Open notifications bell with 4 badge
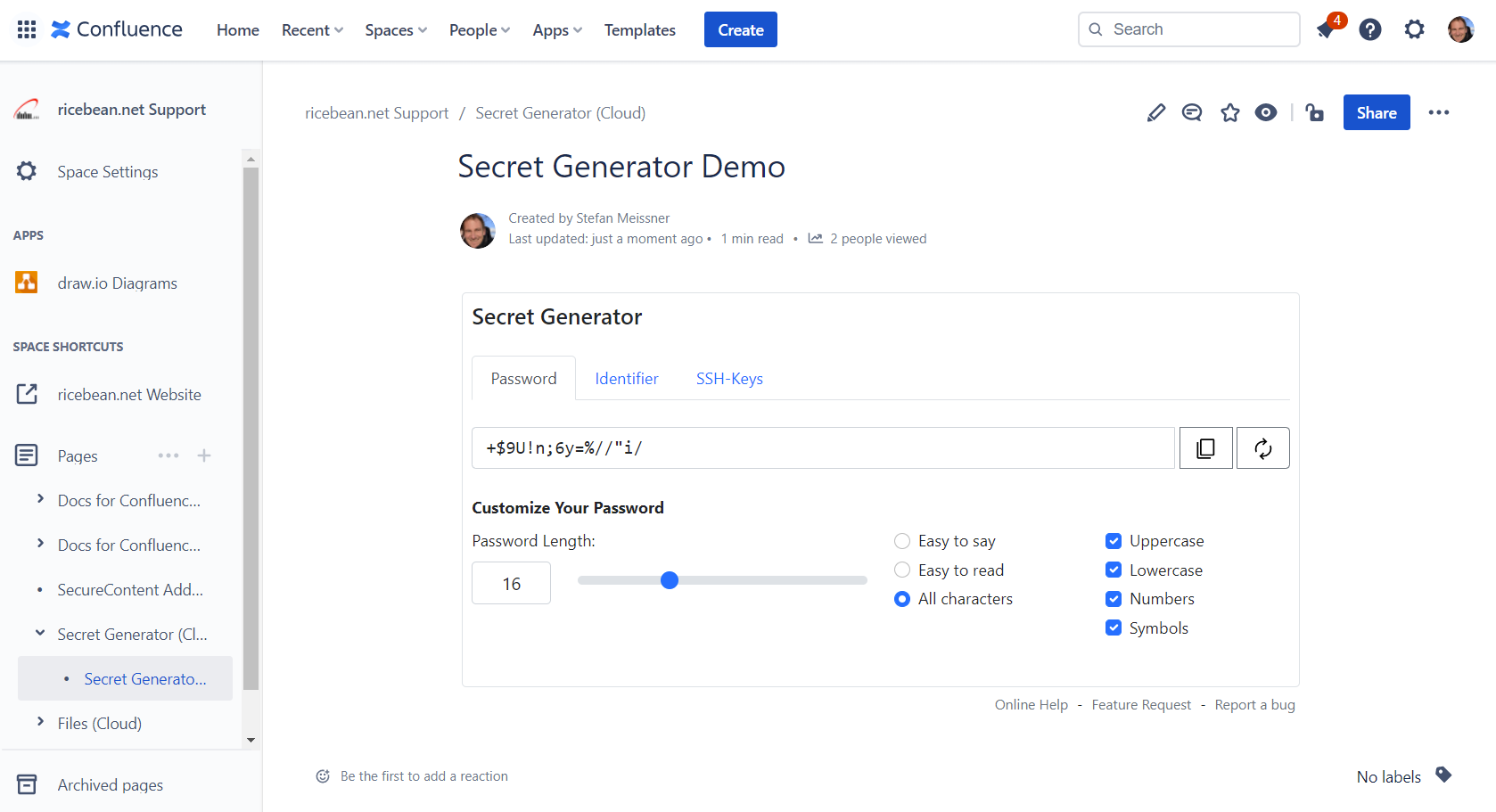Image resolution: width=1496 pixels, height=812 pixels. pyautogui.click(x=1327, y=29)
